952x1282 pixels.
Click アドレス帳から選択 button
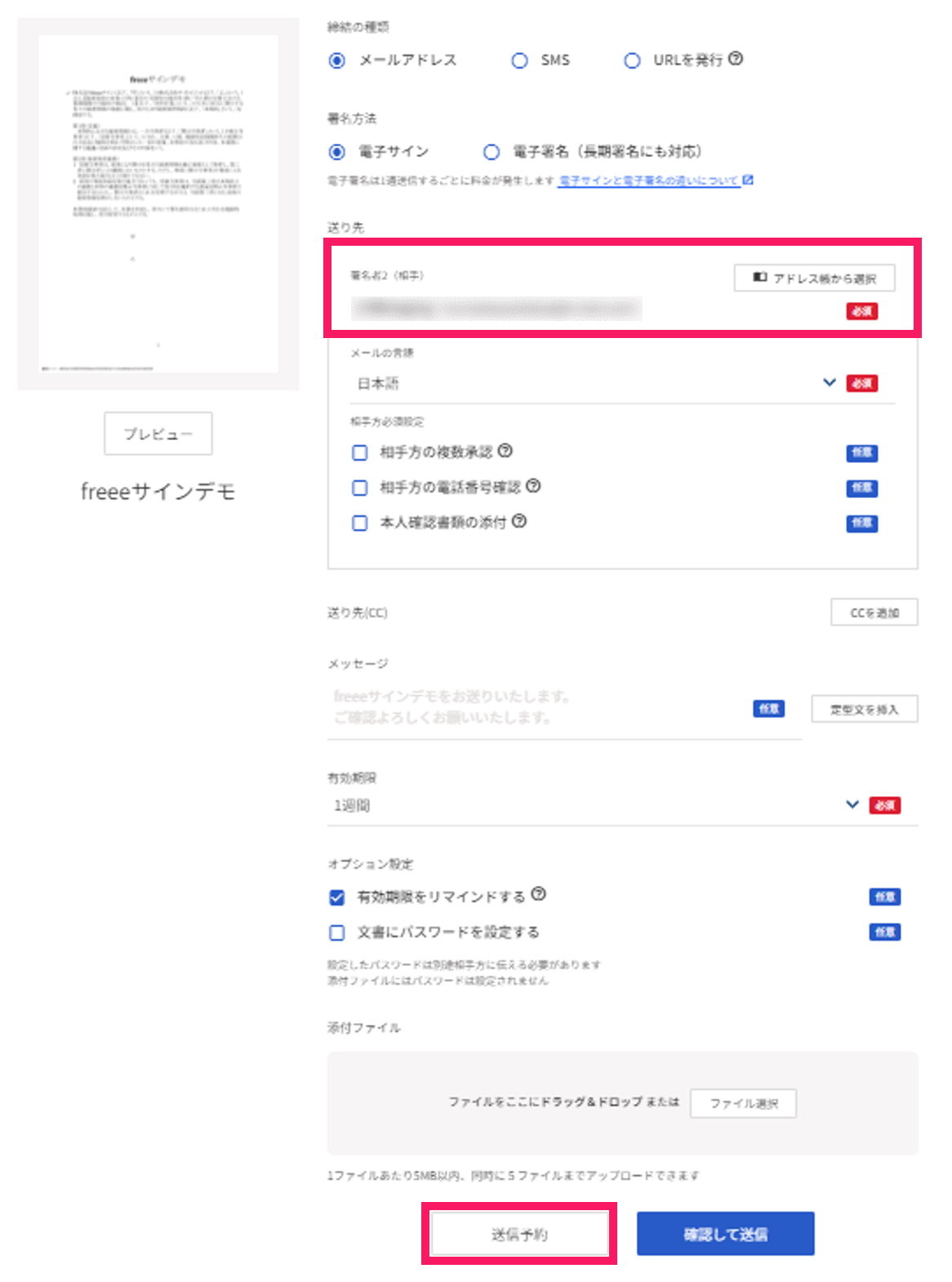[x=814, y=278]
